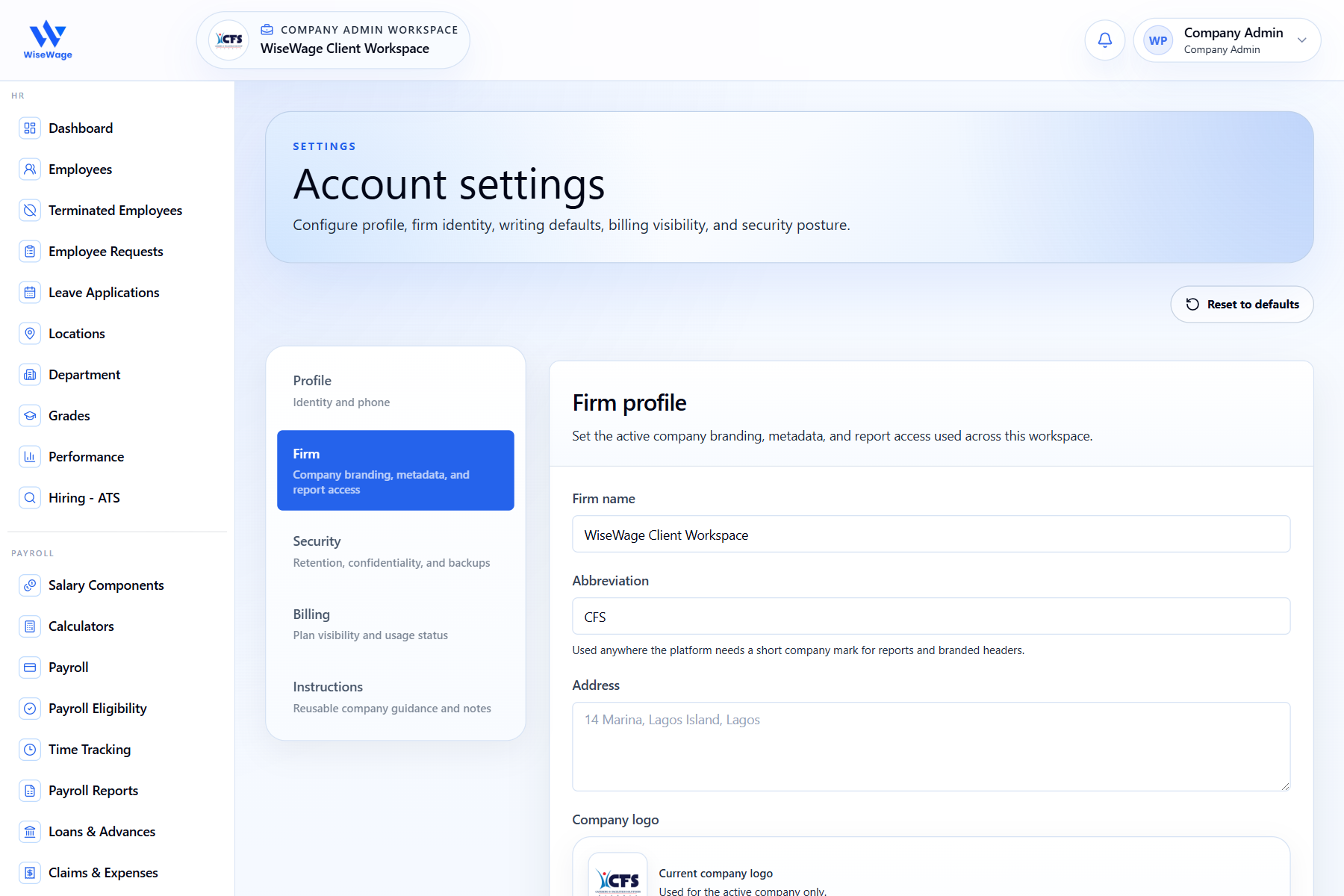Open Employees page

click(80, 169)
